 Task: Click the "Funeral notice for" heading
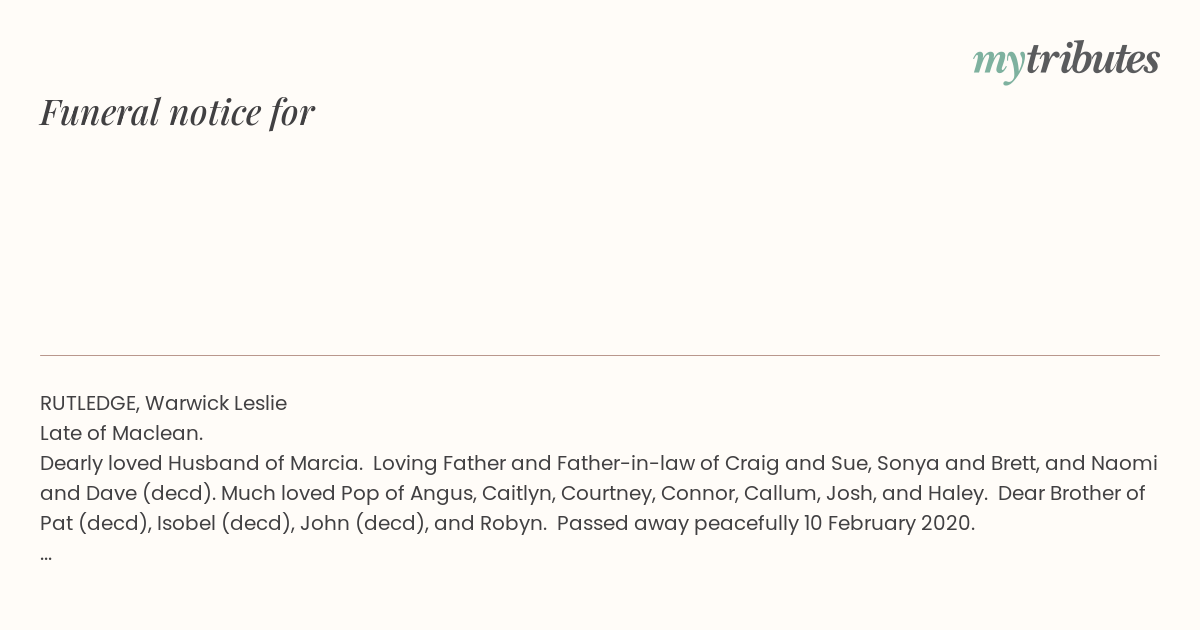177,112
